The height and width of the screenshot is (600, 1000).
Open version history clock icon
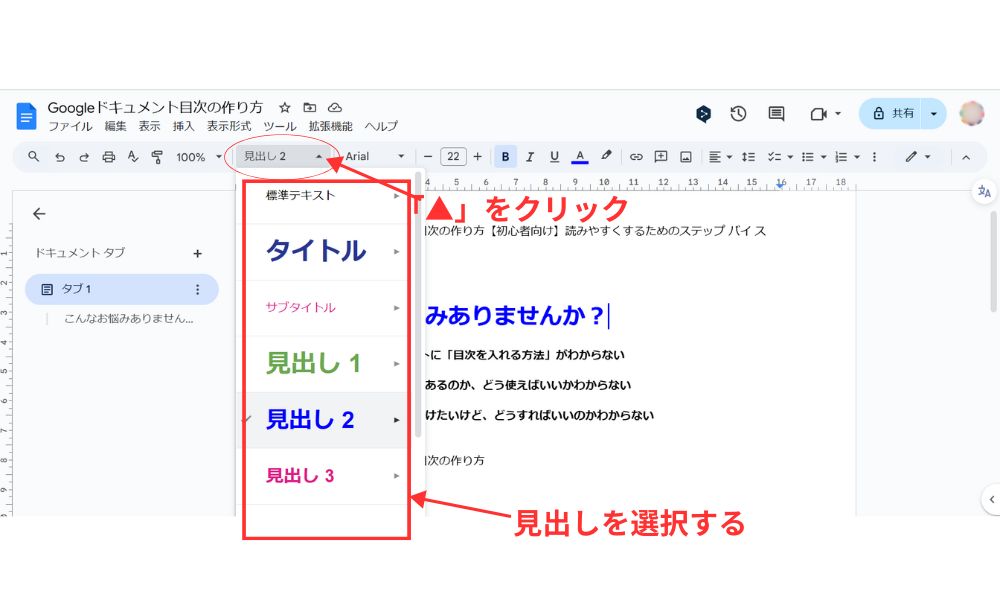(738, 113)
